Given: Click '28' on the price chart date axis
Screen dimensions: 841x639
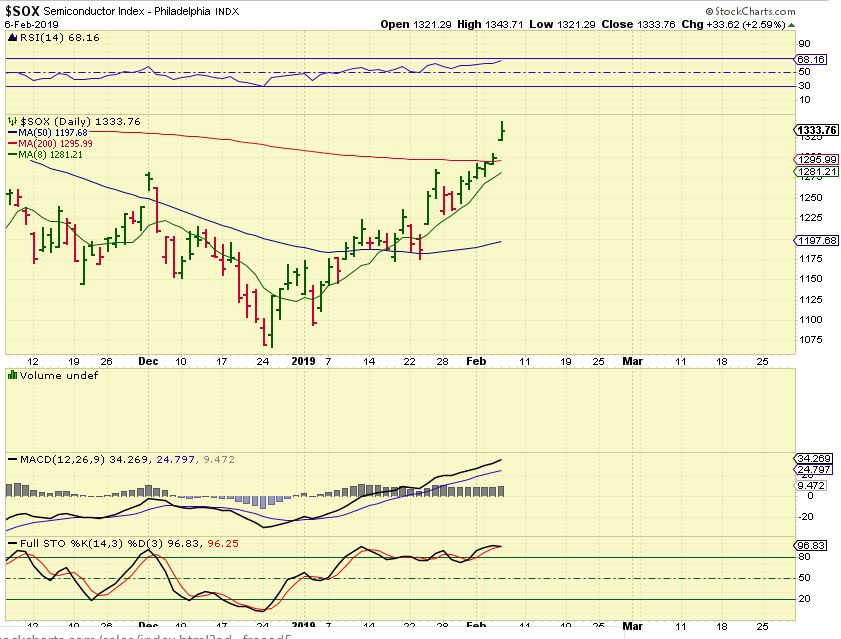Looking at the screenshot, I should pos(442,362).
